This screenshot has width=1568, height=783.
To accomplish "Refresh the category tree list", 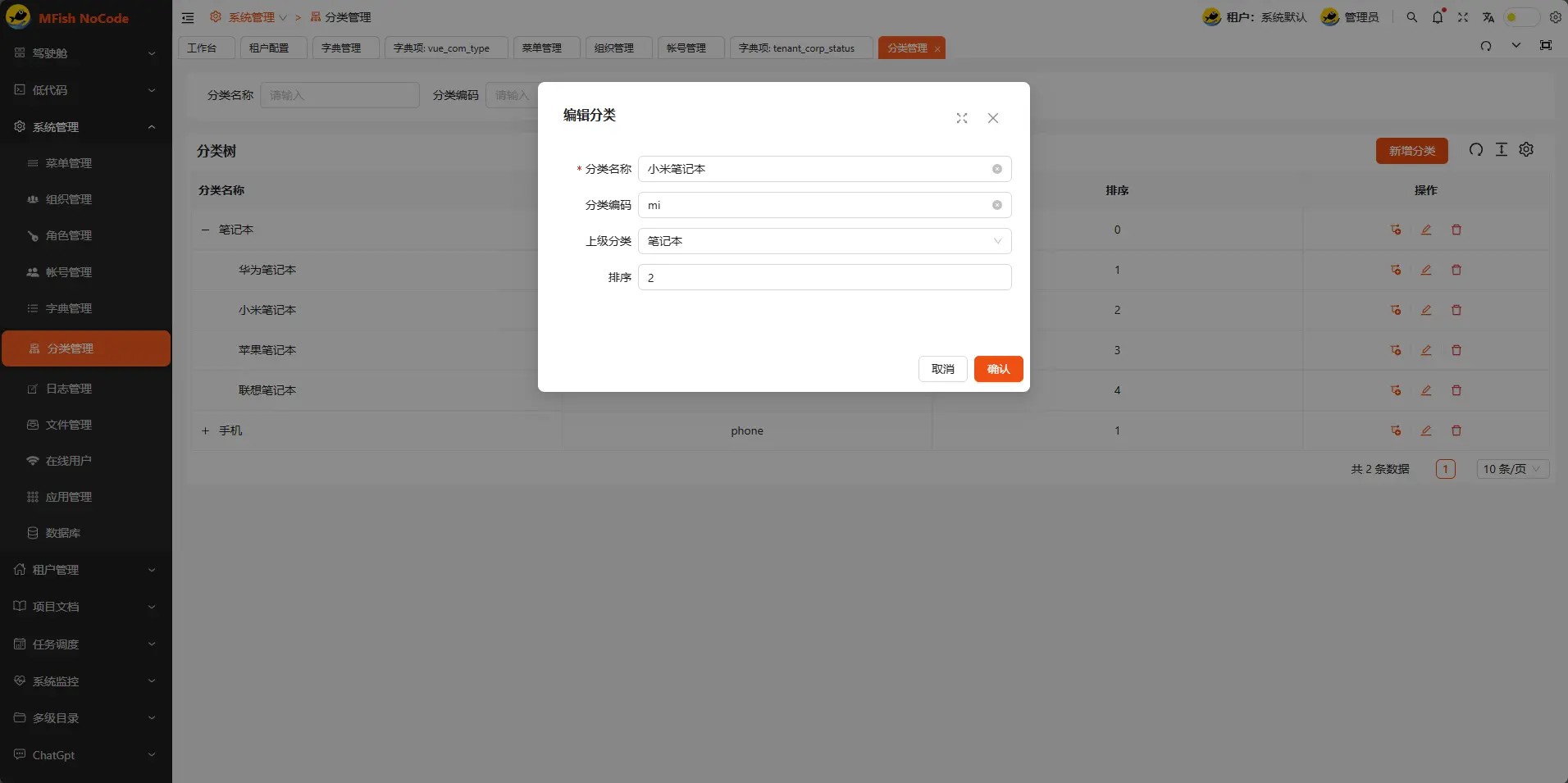I will click(x=1475, y=150).
